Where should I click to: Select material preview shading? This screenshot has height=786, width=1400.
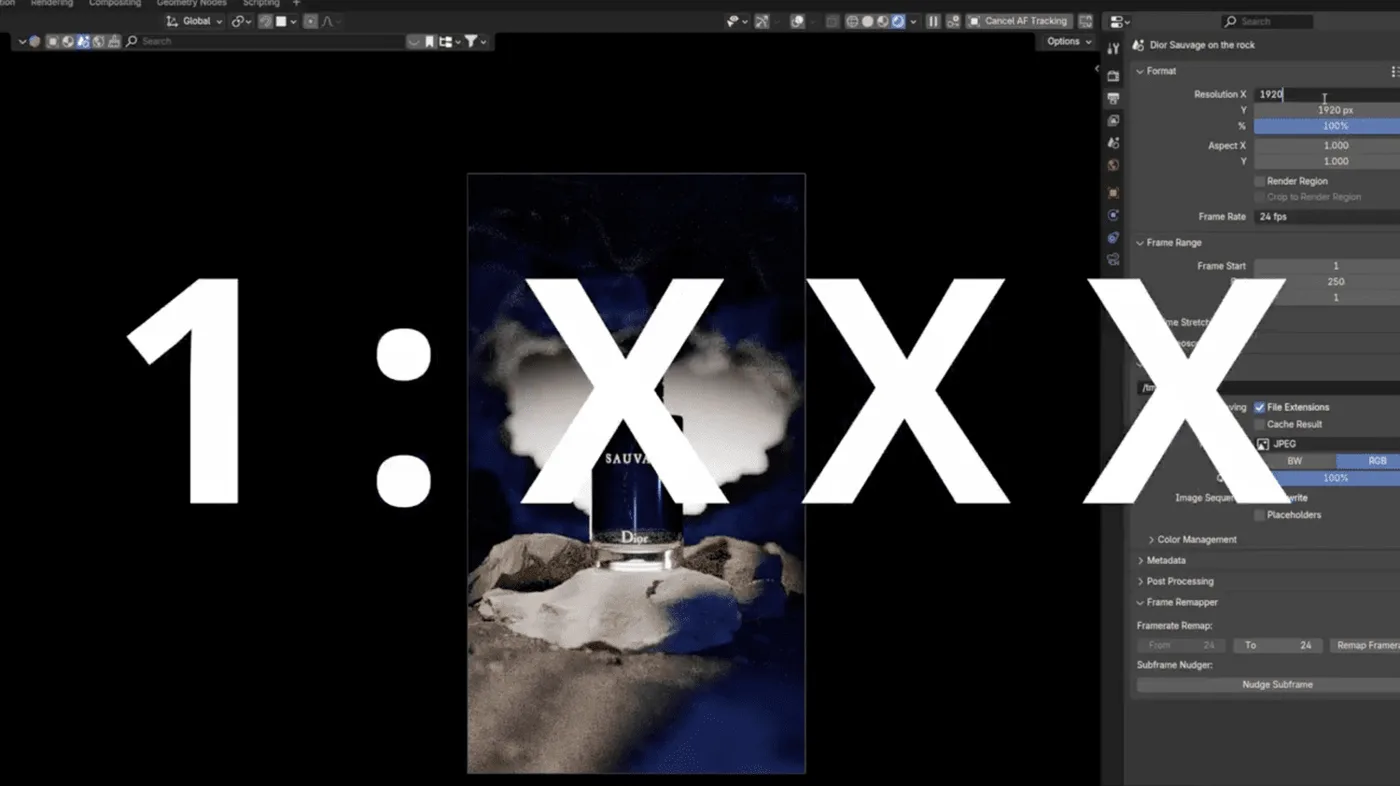(882, 21)
